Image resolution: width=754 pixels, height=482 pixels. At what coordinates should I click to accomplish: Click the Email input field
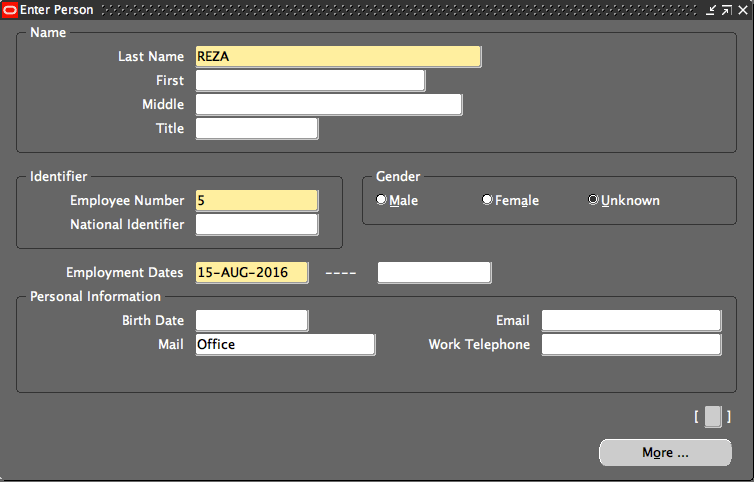(x=631, y=321)
